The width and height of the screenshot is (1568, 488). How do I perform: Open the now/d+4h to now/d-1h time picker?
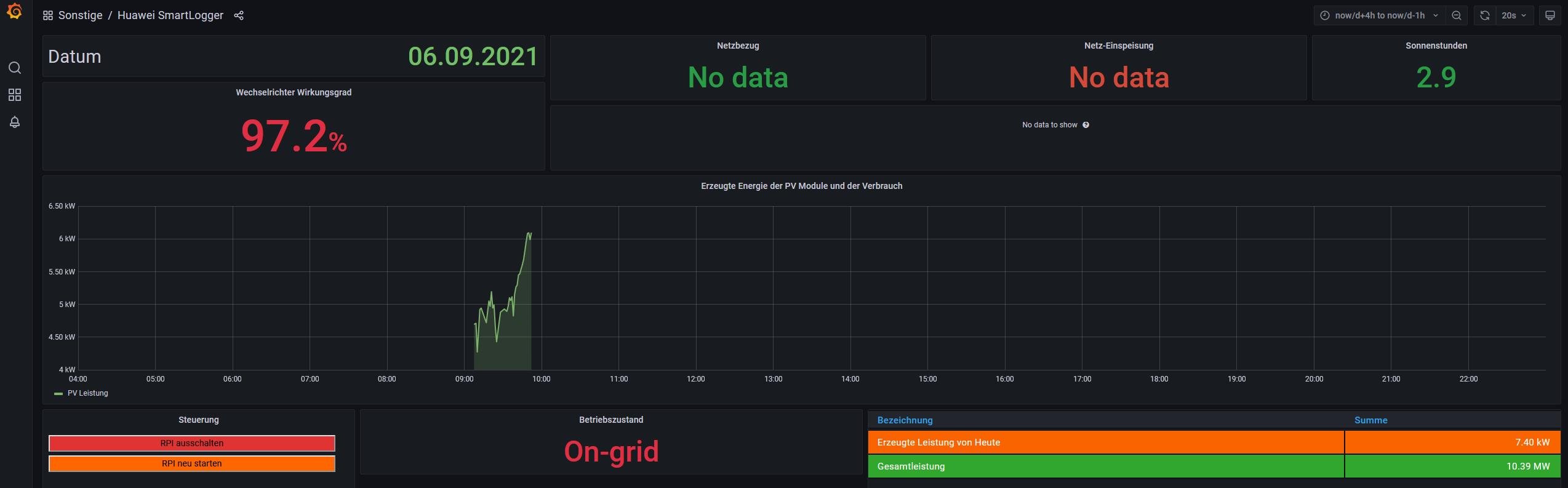(x=1378, y=15)
